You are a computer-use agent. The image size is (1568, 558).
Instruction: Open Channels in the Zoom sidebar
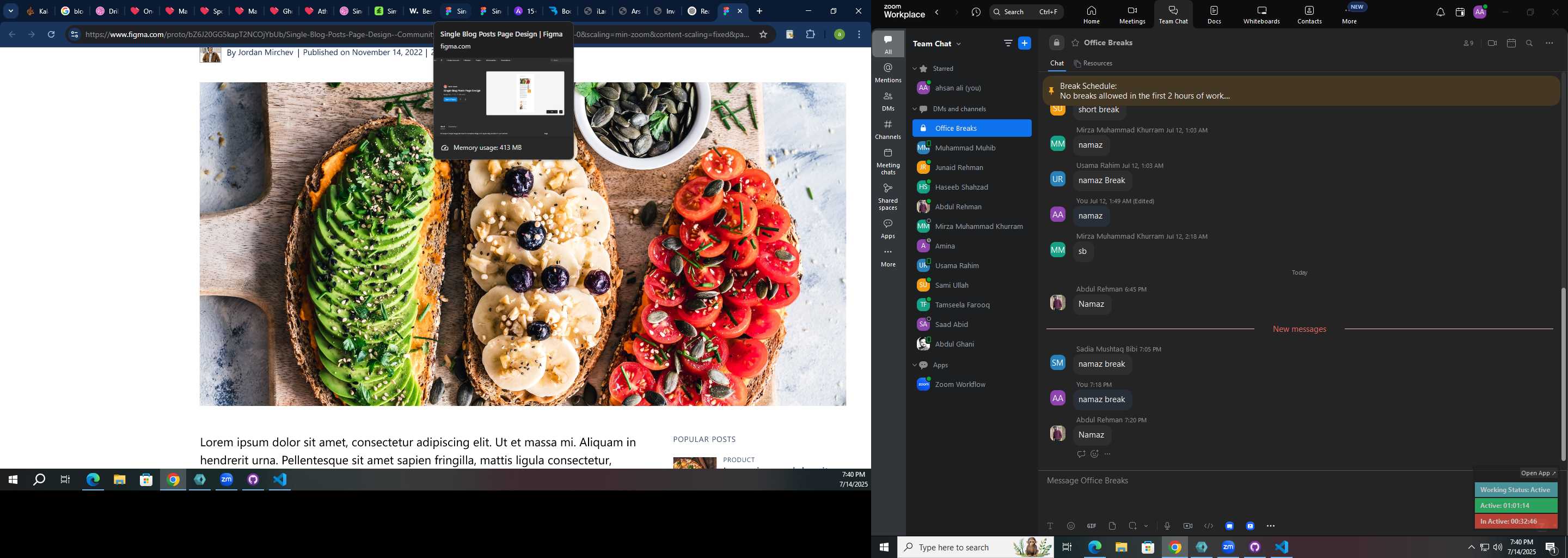pyautogui.click(x=888, y=130)
